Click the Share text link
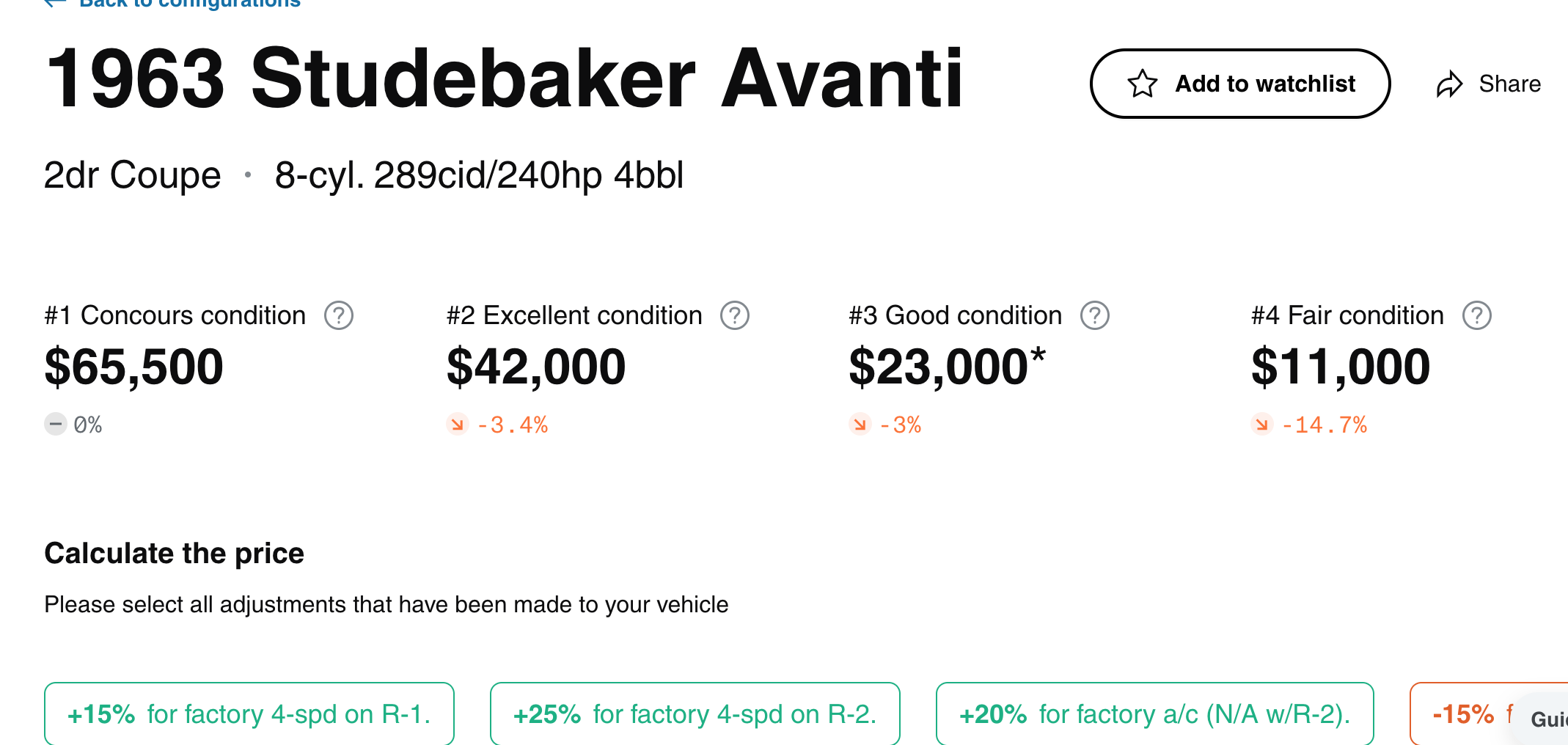The height and width of the screenshot is (745, 1568). tap(1509, 84)
